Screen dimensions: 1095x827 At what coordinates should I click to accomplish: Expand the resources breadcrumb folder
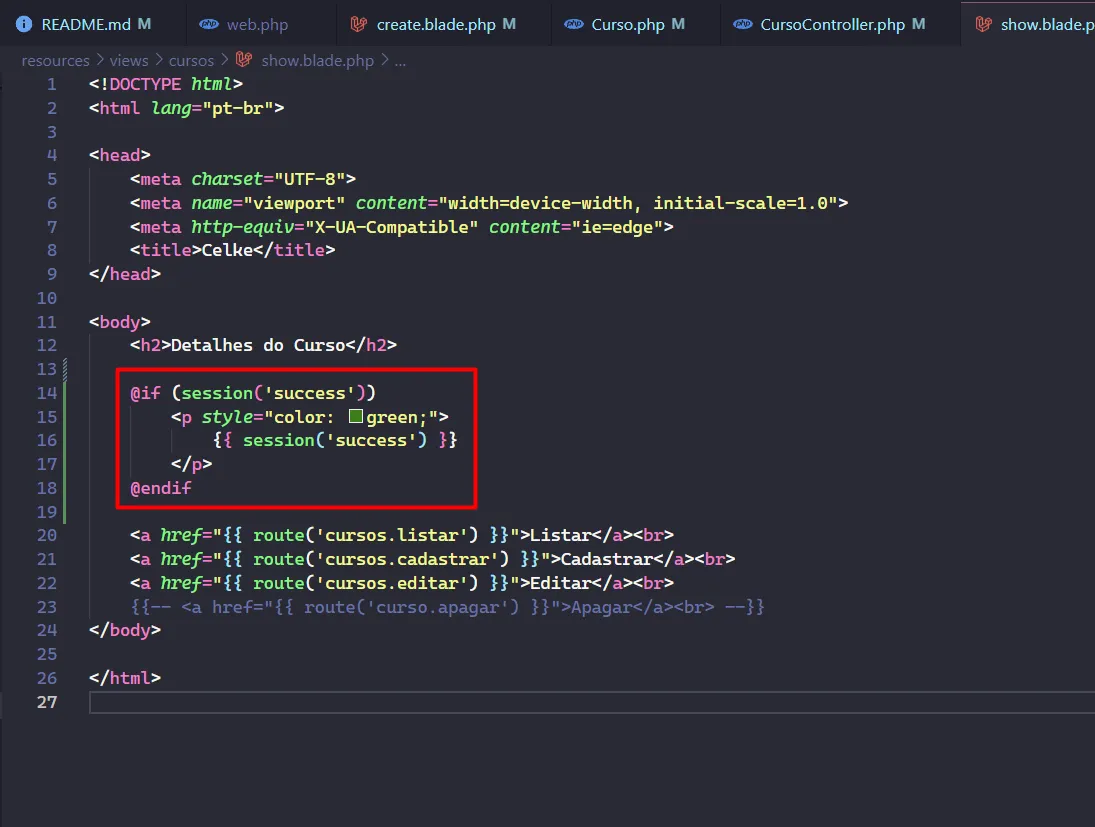coord(55,60)
